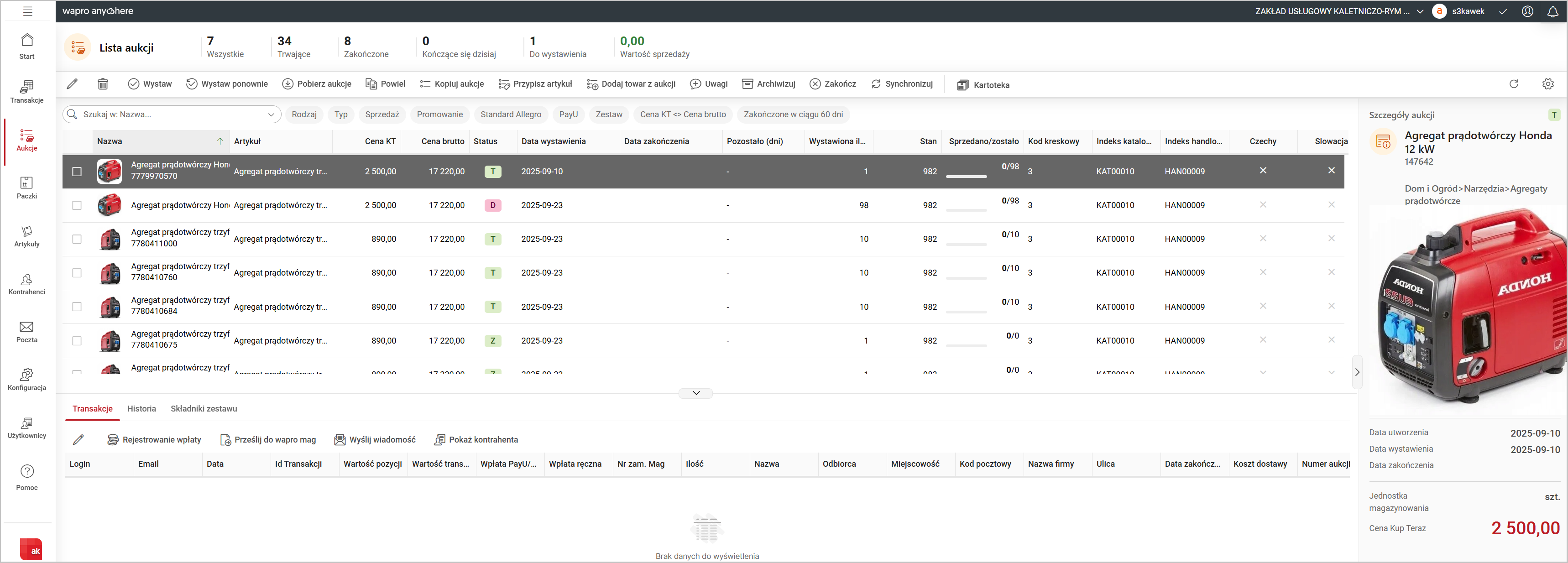Click the refresh icon above the list
The height and width of the screenshot is (563, 1568).
coord(1513,84)
